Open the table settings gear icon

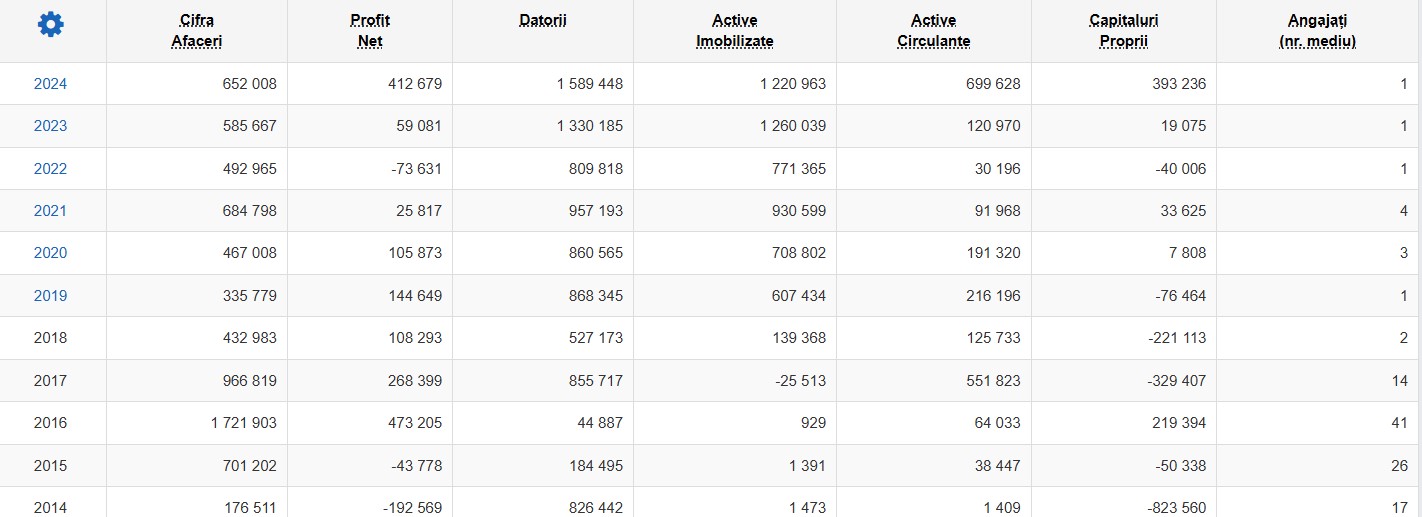(x=51, y=25)
